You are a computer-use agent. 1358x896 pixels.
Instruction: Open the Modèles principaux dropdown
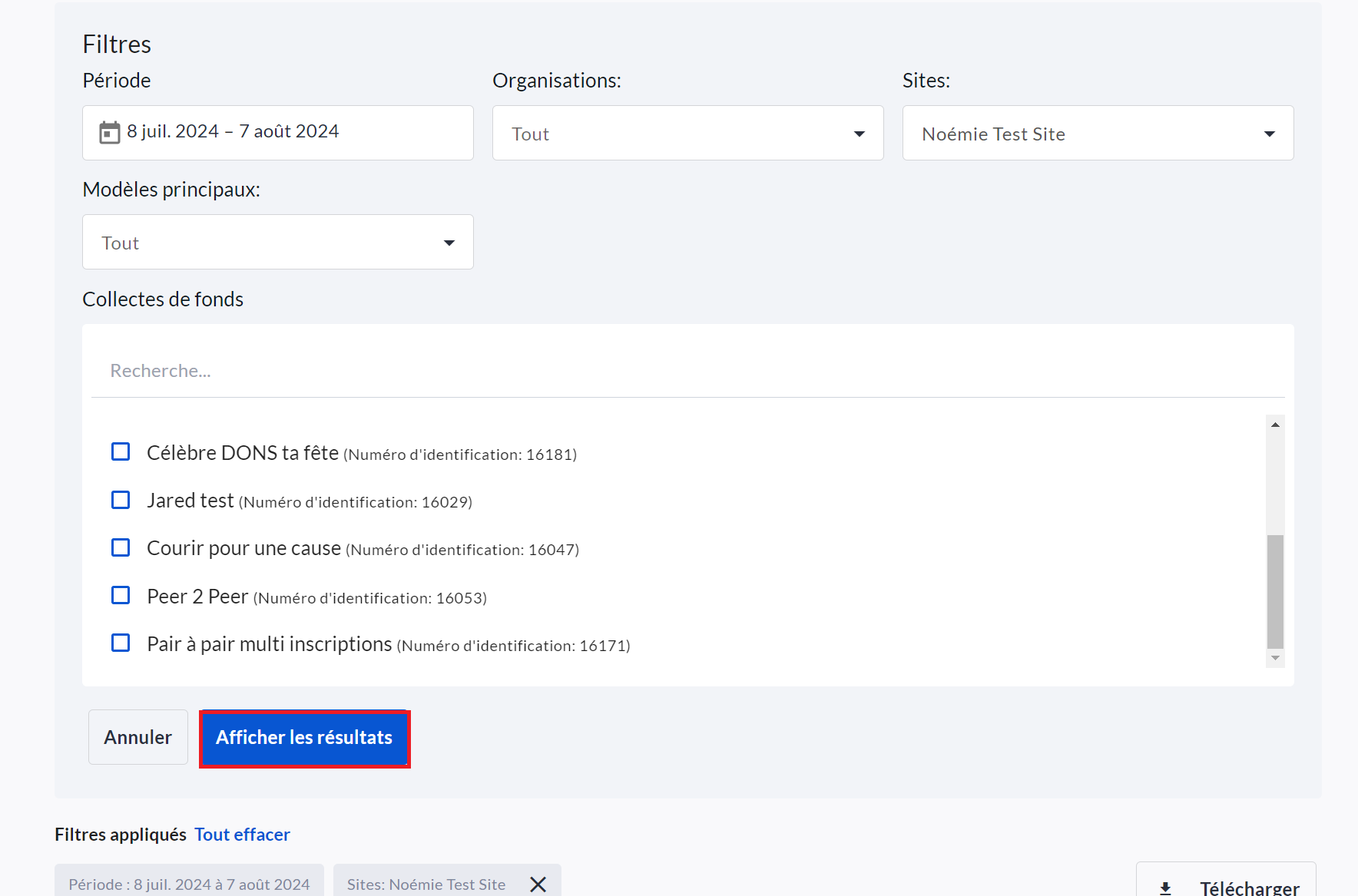click(277, 243)
